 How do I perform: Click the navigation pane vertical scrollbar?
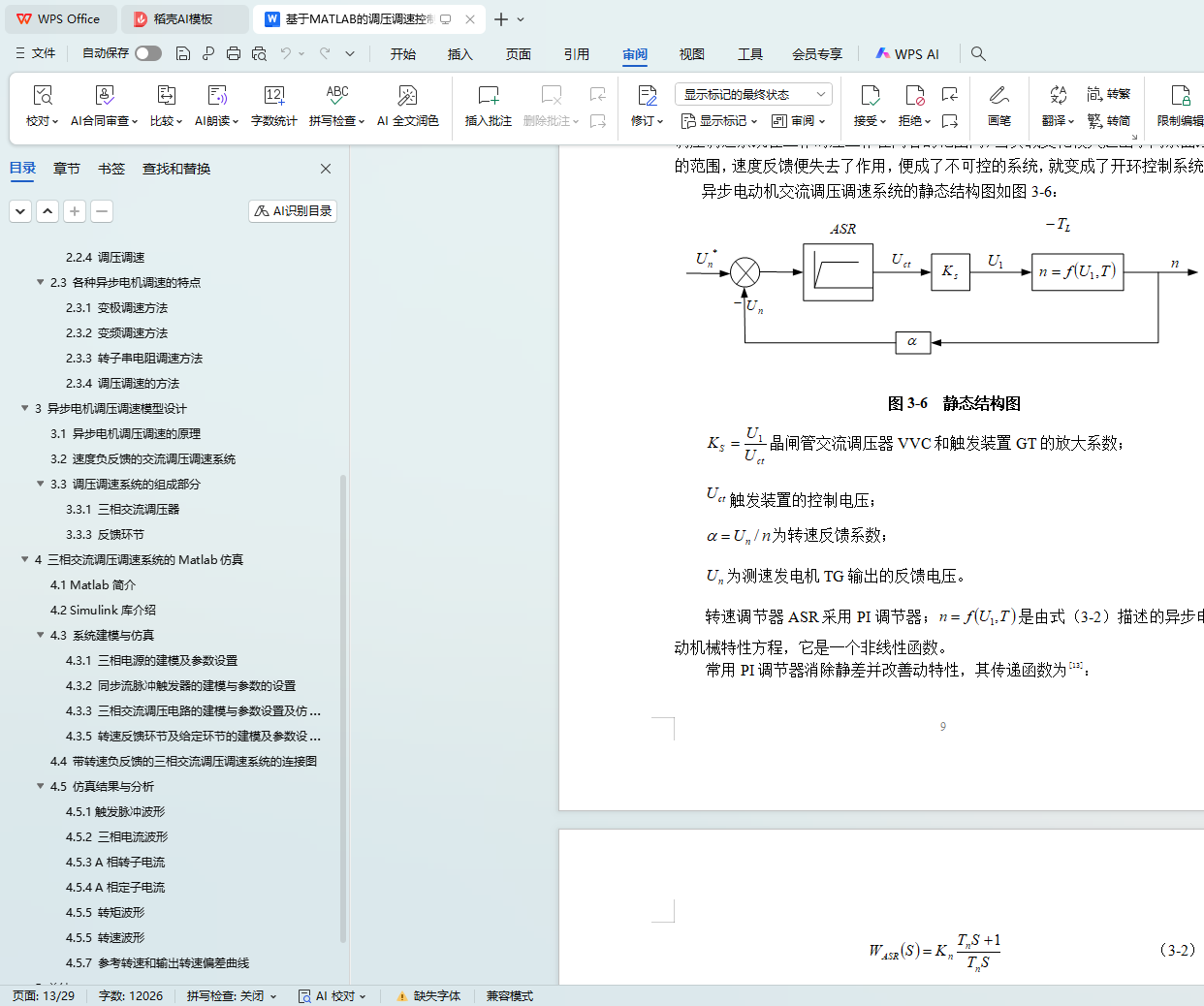coord(343,707)
